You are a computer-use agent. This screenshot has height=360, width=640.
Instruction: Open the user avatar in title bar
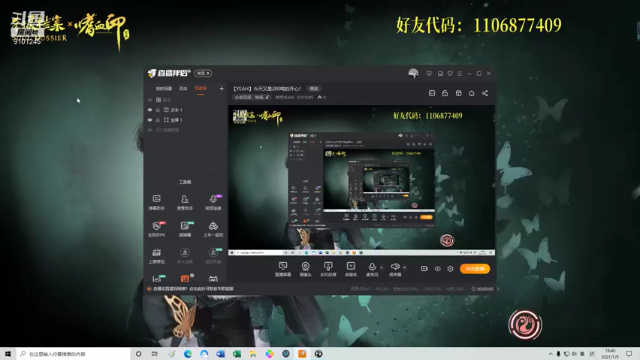click(x=413, y=73)
